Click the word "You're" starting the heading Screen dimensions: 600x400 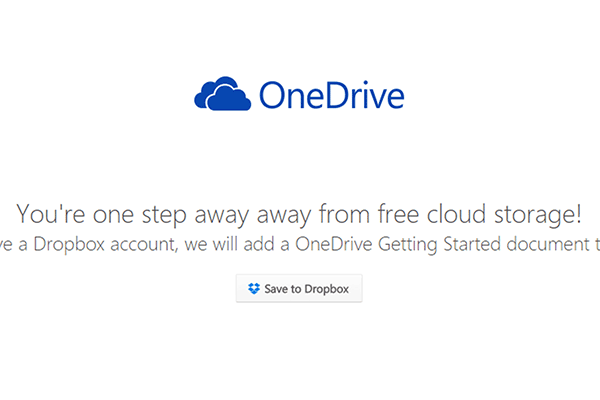pos(51,213)
